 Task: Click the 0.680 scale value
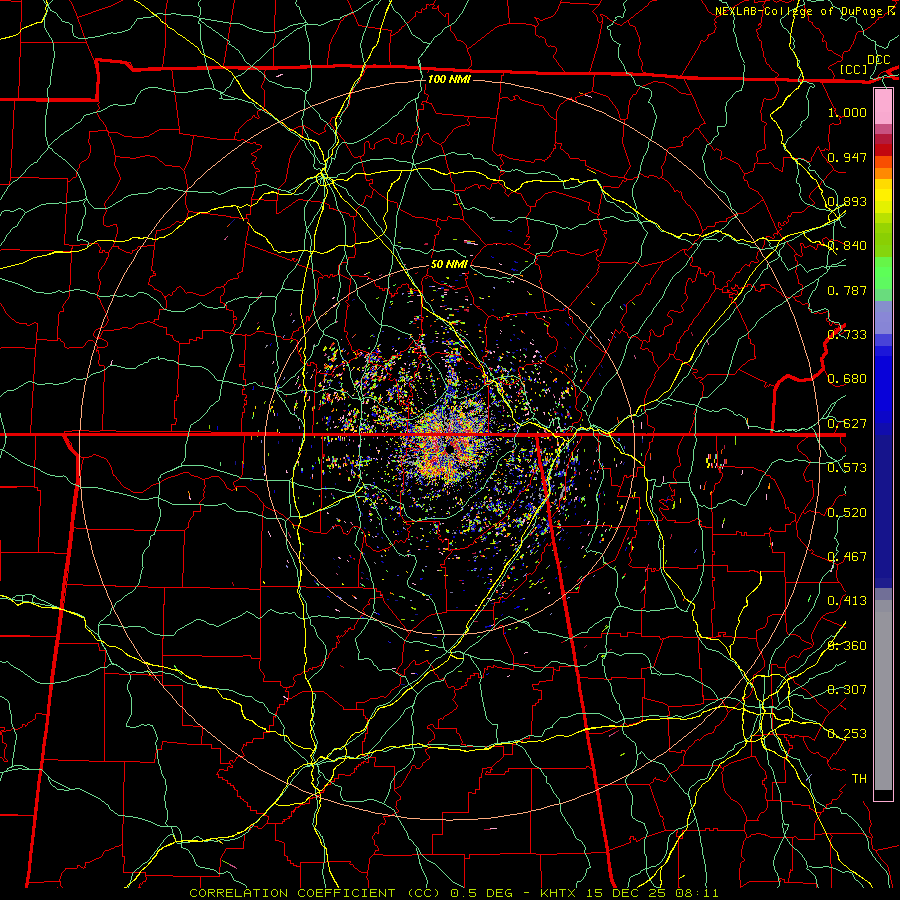point(847,379)
